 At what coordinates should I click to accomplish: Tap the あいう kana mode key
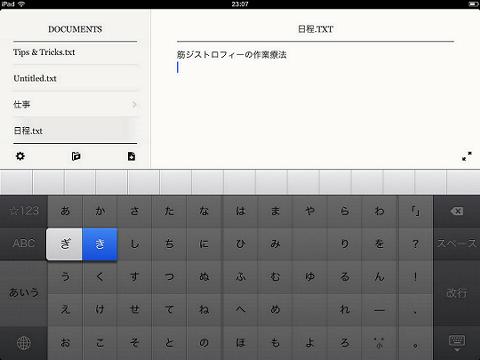click(24, 293)
